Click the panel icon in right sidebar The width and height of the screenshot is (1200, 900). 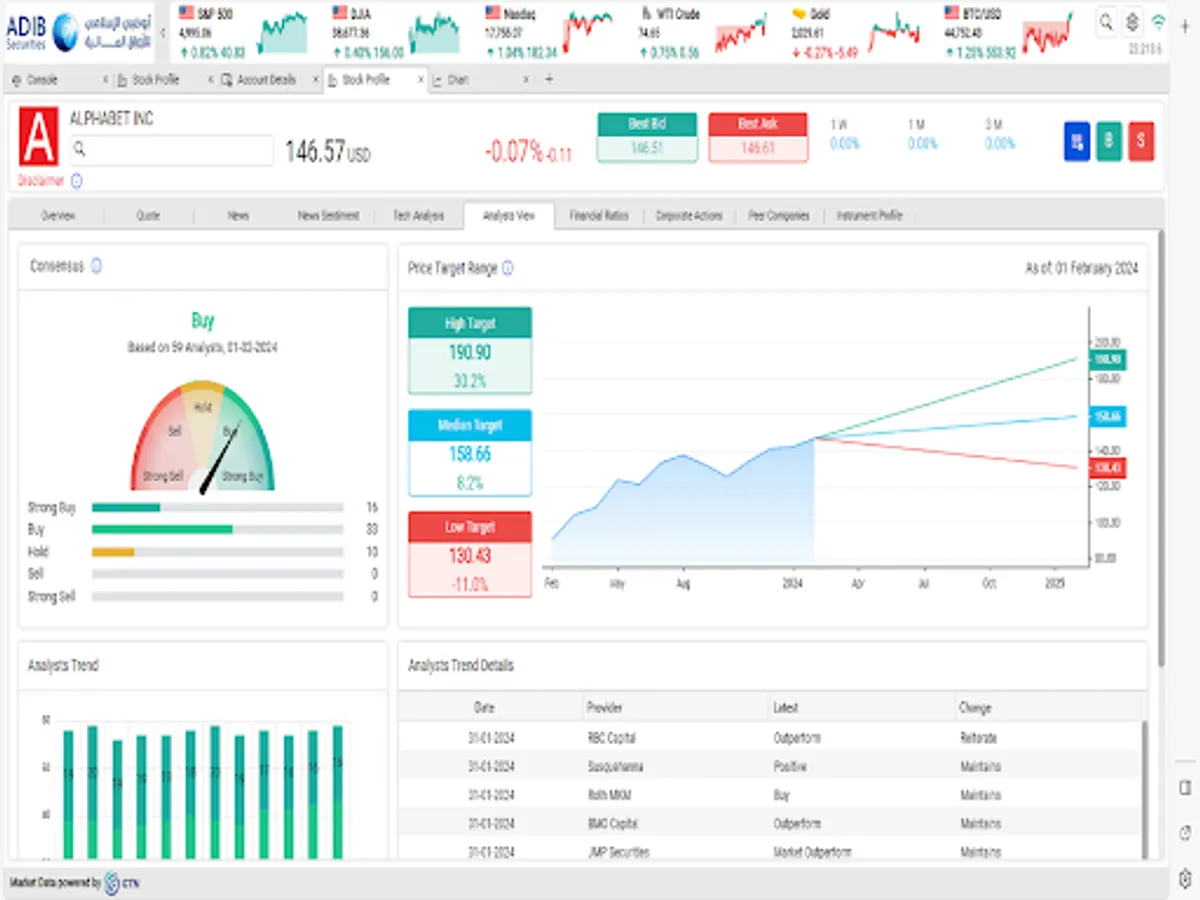click(x=1185, y=787)
